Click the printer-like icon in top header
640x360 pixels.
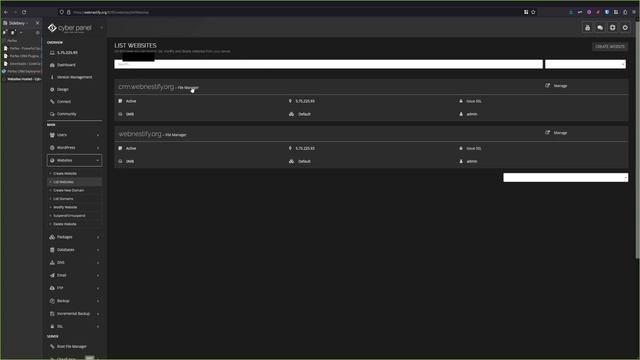587,28
